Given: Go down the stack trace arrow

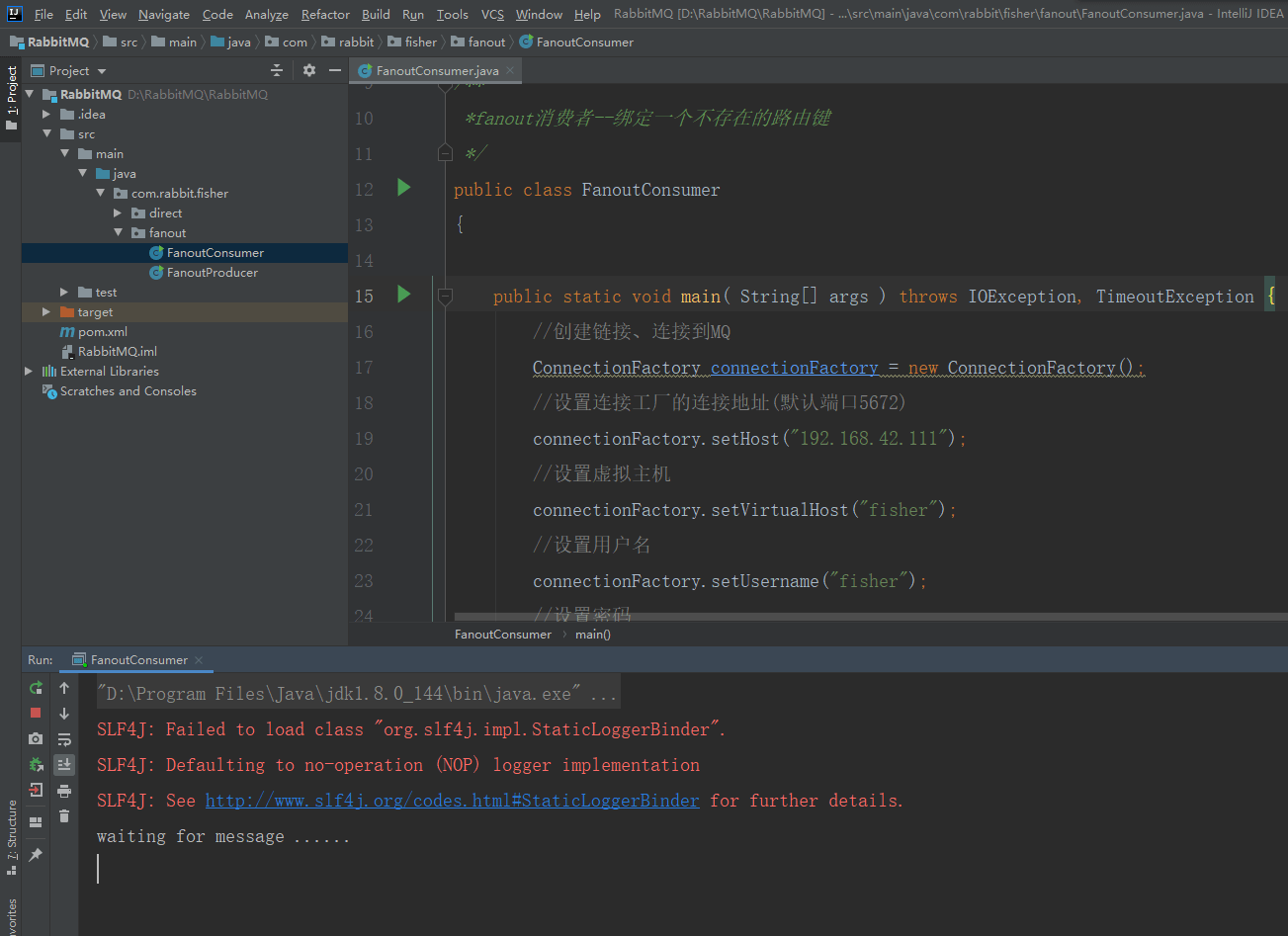Looking at the screenshot, I should pyautogui.click(x=64, y=713).
